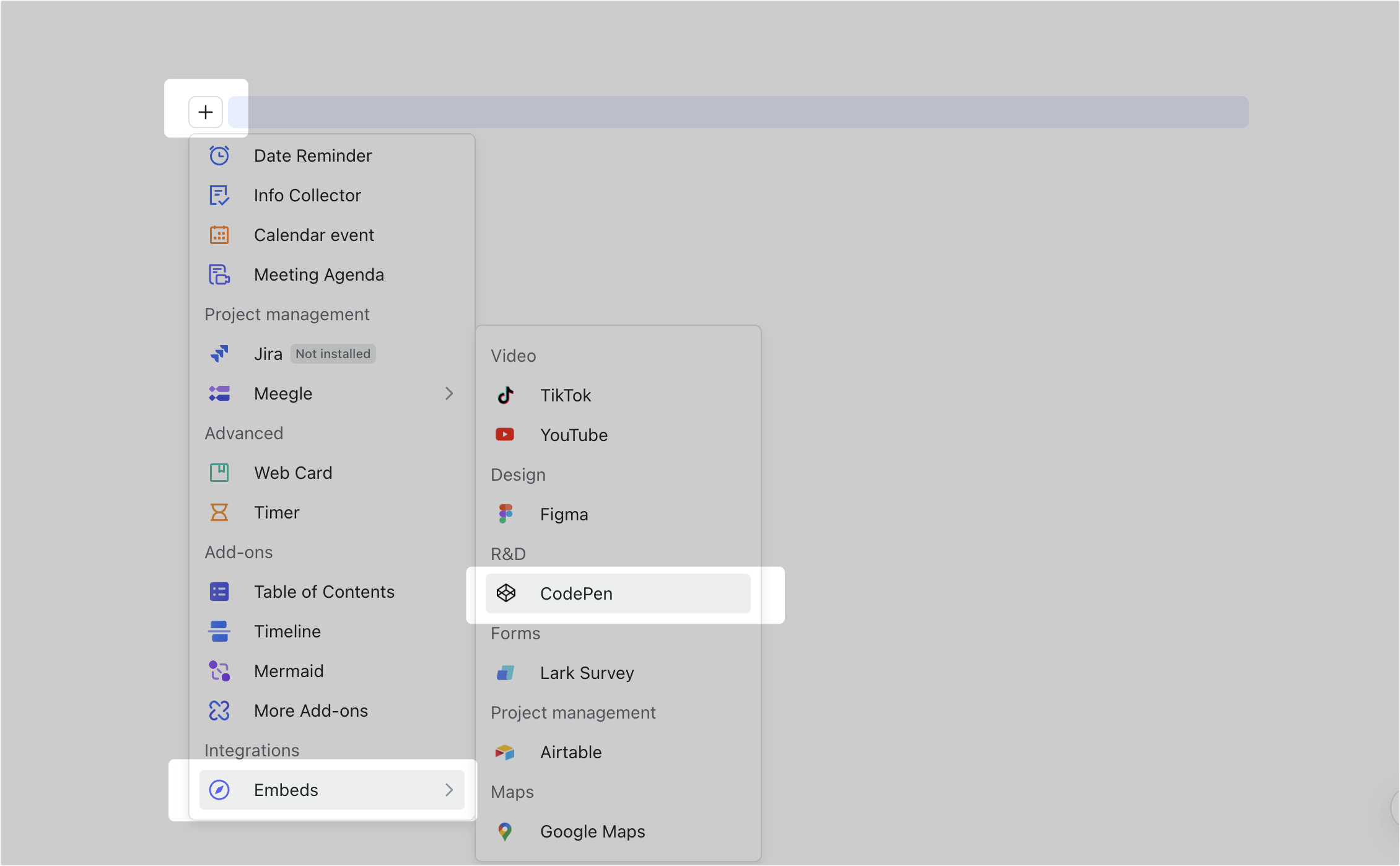
Task: Click the TikTok logo icon
Action: tap(505, 395)
